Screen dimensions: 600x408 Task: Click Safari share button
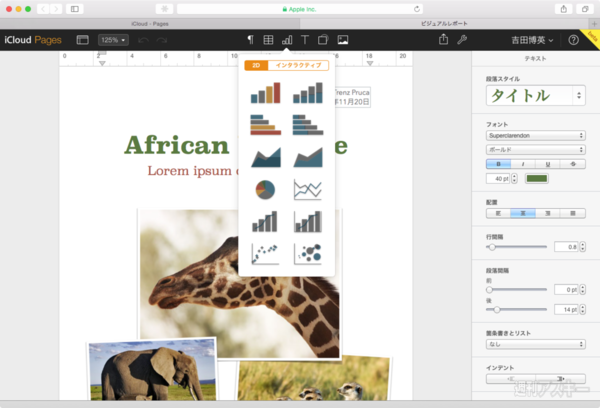click(564, 9)
